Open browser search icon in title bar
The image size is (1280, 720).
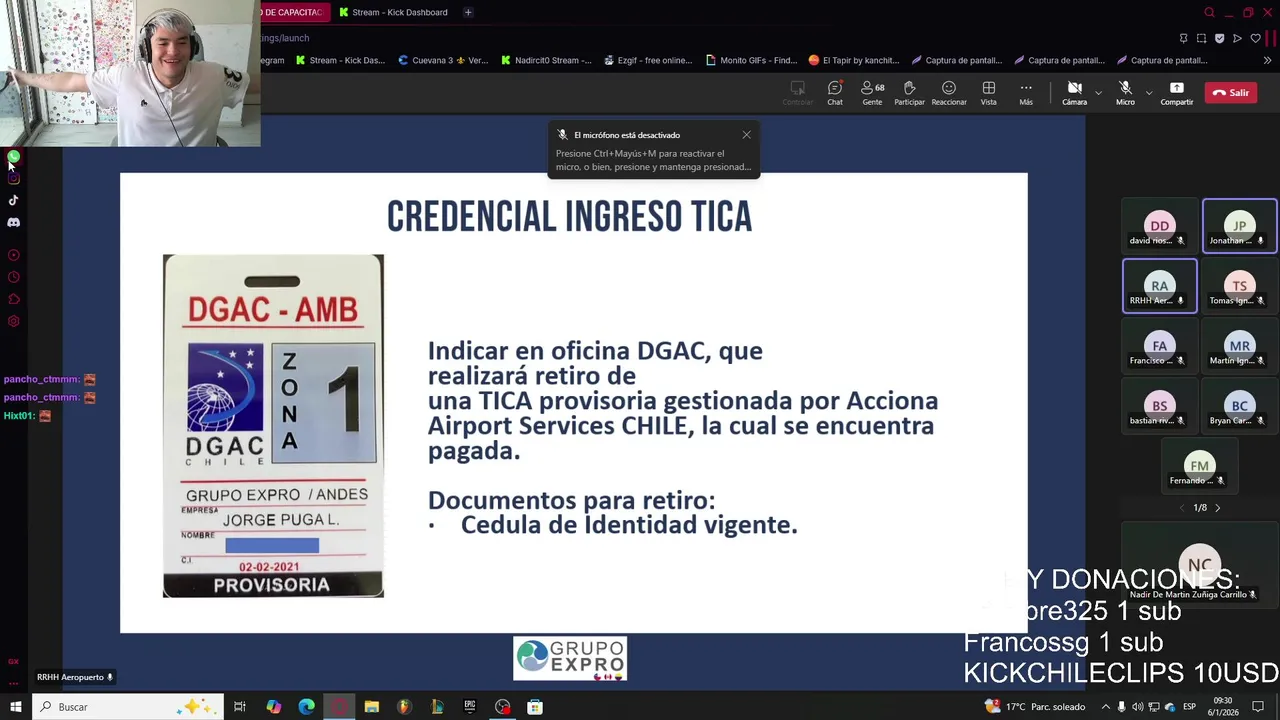pos(1209,12)
